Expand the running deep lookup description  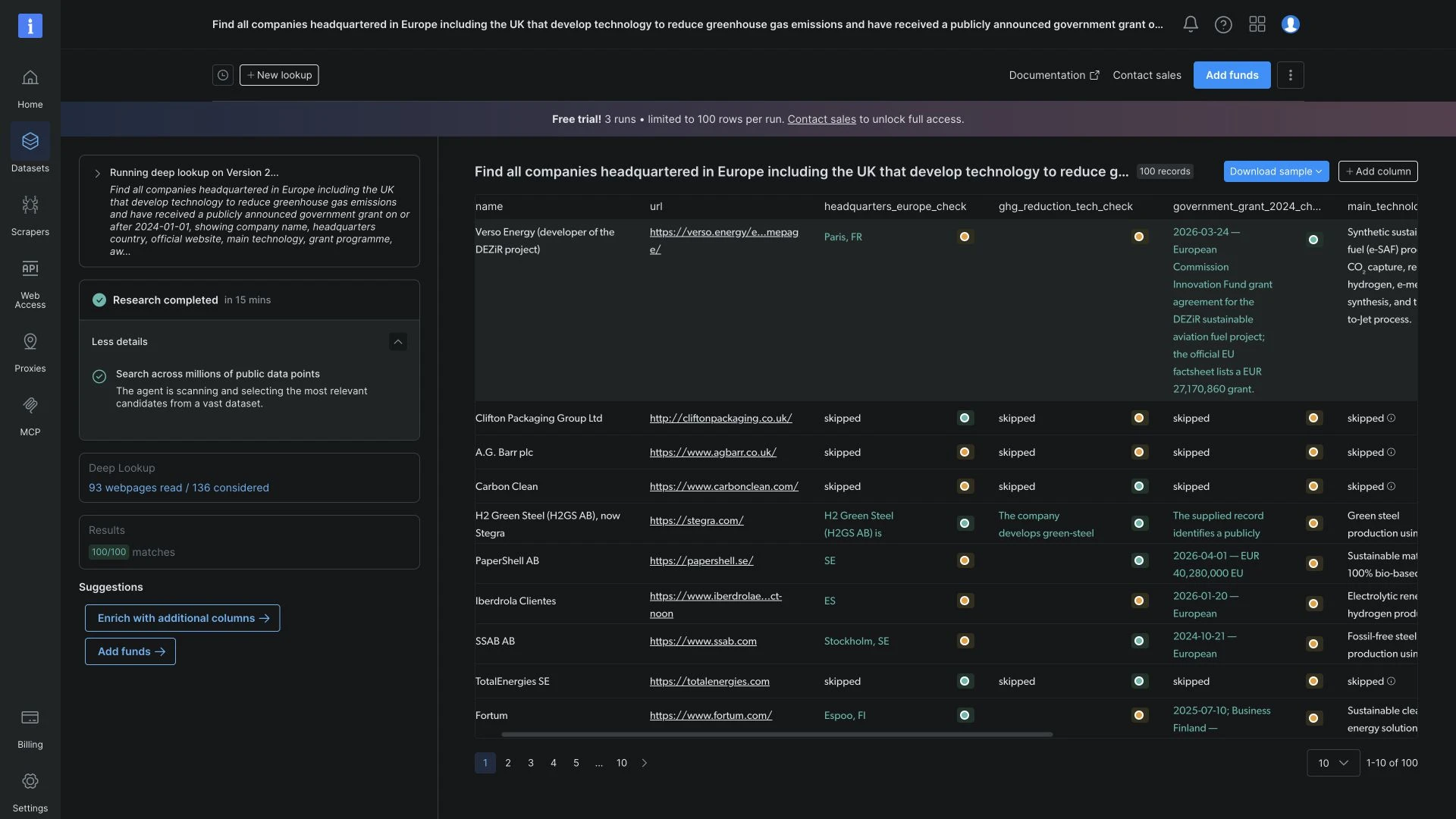coord(97,174)
